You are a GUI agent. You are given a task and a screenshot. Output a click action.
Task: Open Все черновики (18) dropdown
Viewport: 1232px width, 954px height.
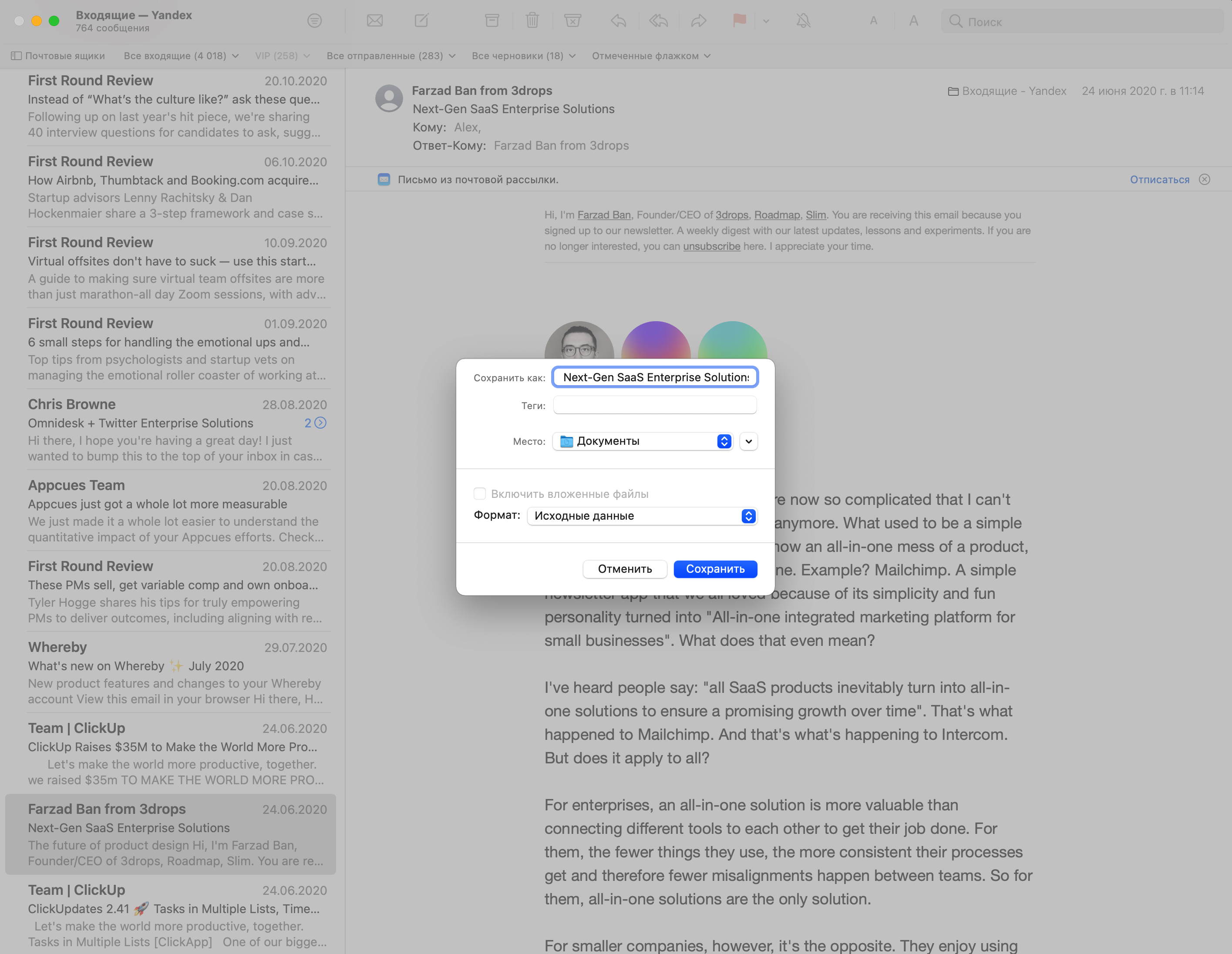point(523,56)
